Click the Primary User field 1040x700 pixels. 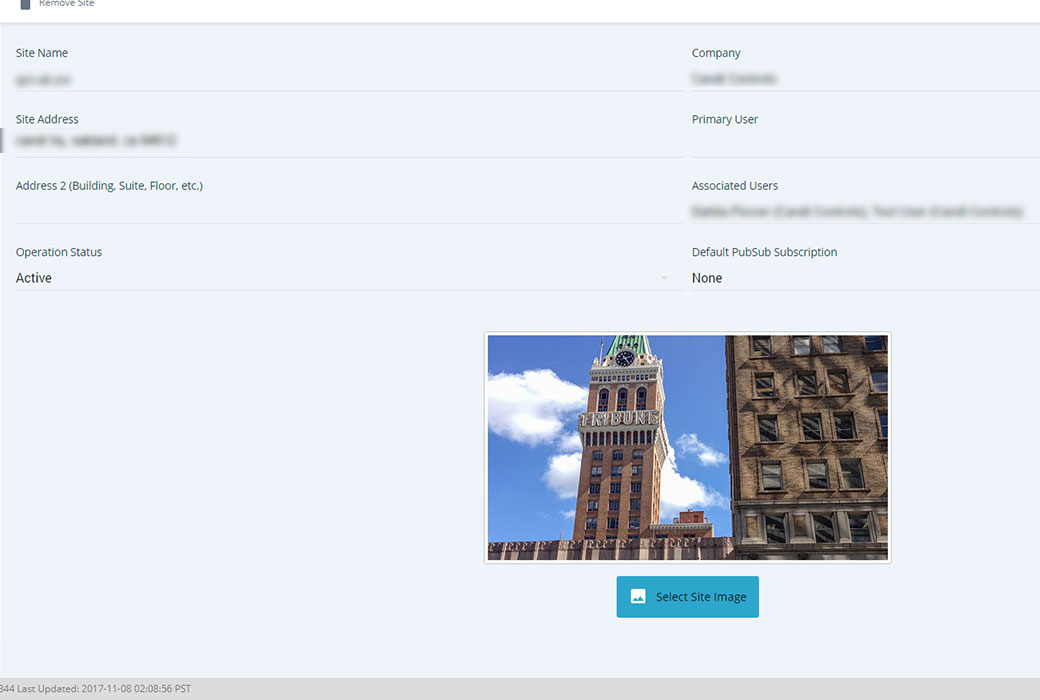866,145
